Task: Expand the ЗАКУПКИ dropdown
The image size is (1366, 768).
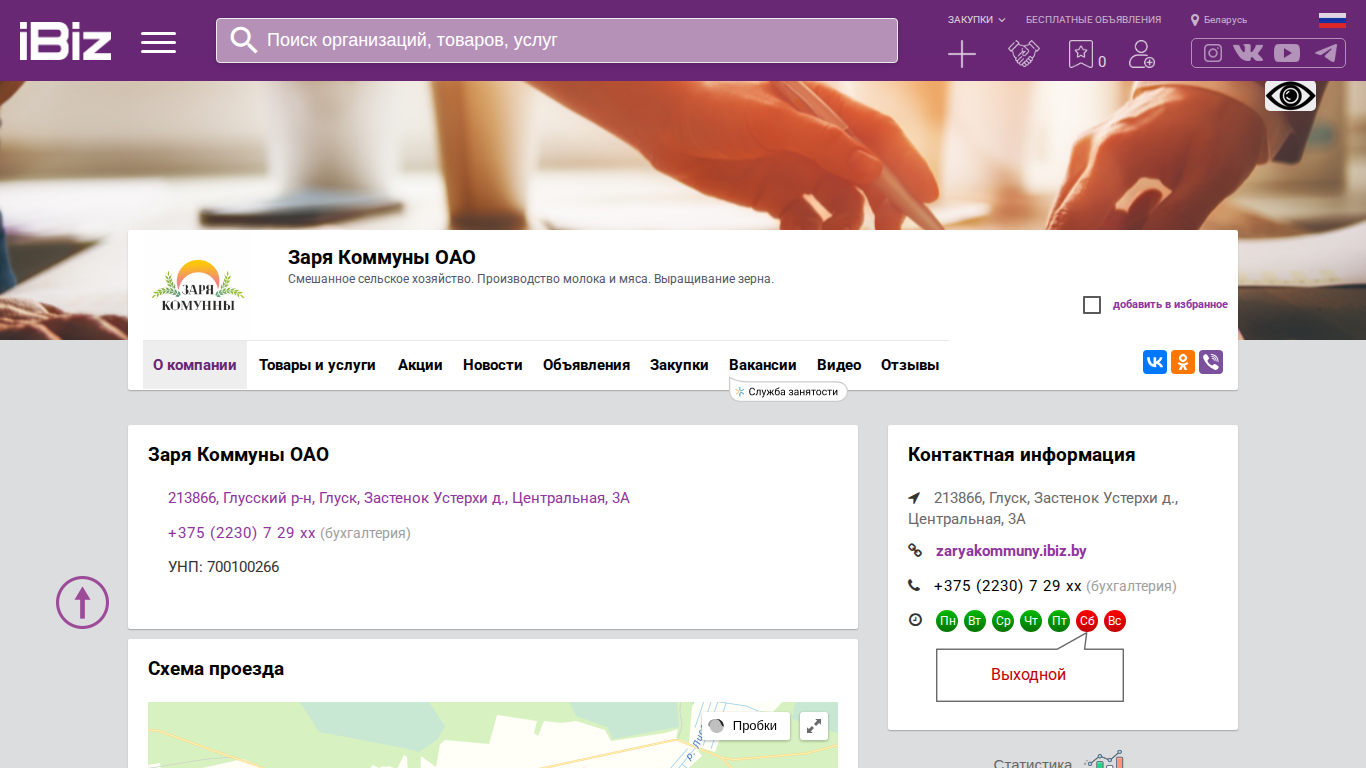Action: point(976,20)
